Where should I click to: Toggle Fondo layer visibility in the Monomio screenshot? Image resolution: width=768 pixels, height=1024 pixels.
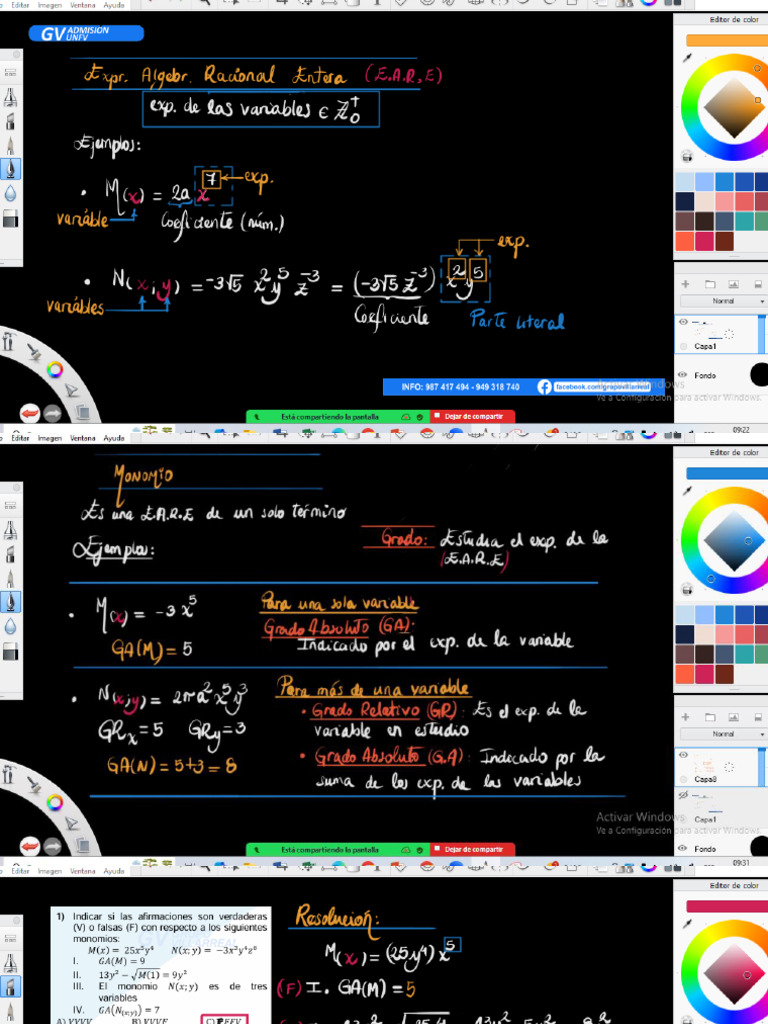pyautogui.click(x=684, y=848)
